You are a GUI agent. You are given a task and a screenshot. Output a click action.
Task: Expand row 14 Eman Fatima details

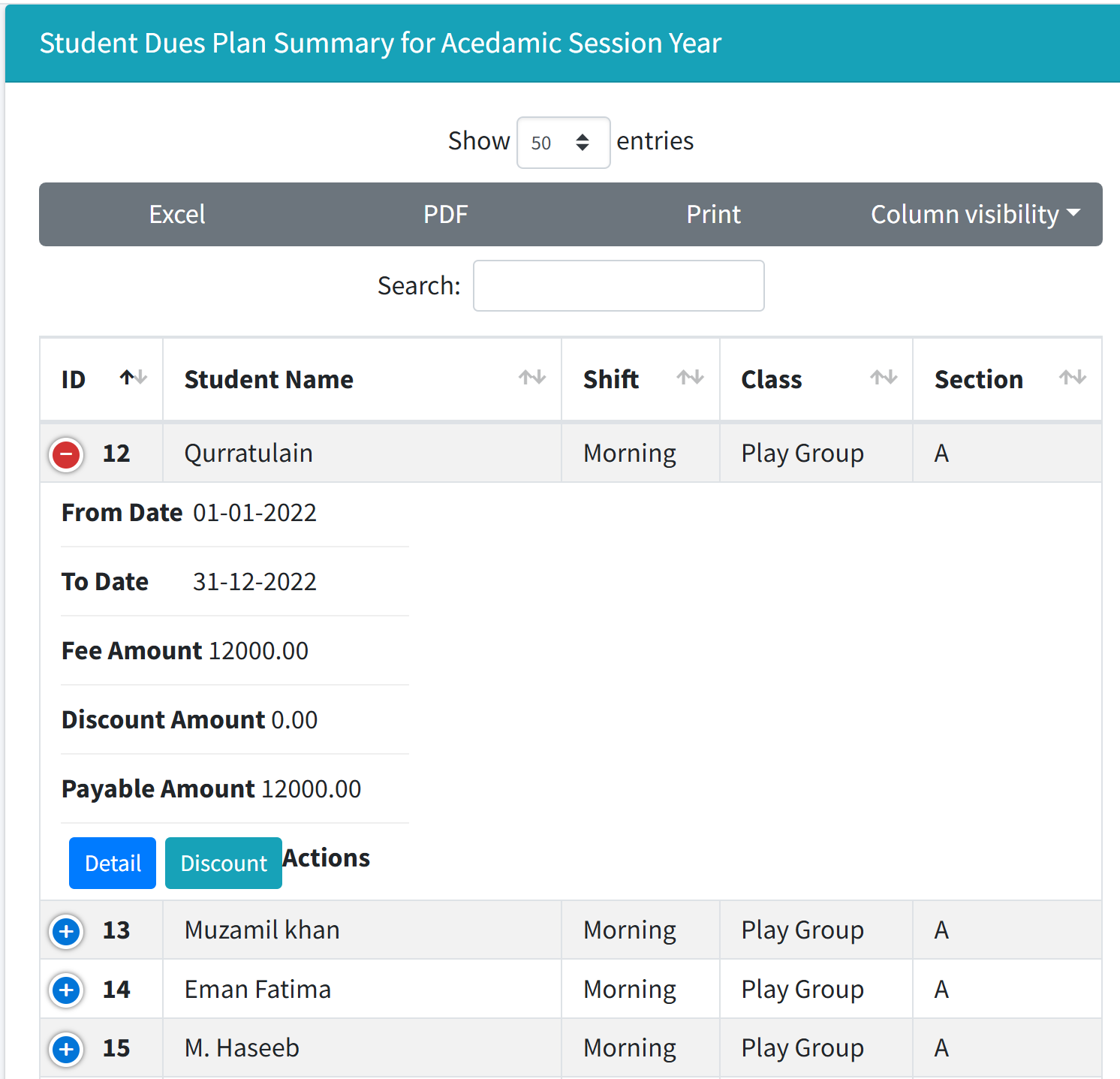pos(66,990)
